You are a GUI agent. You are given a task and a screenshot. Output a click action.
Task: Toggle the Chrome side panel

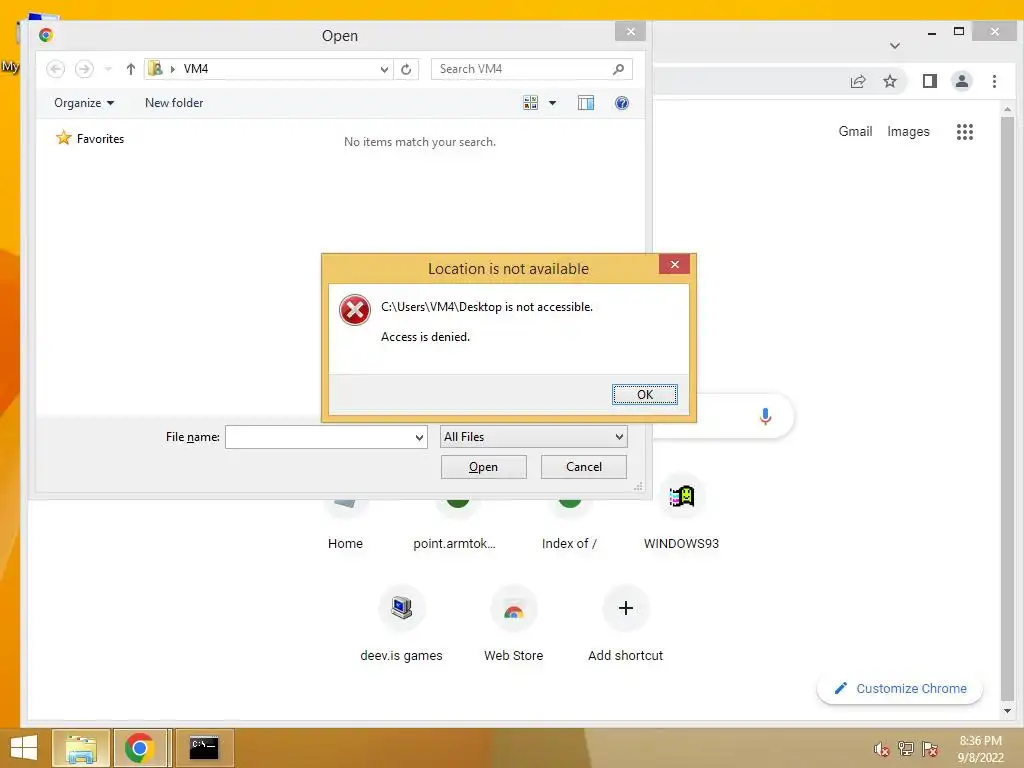click(929, 81)
